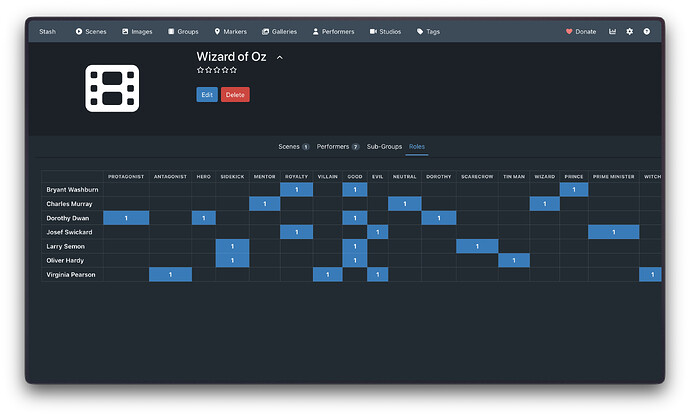This screenshot has height=416, width=690.
Task: Click the PRIME MINISTER column header
Action: pyautogui.click(x=613, y=177)
